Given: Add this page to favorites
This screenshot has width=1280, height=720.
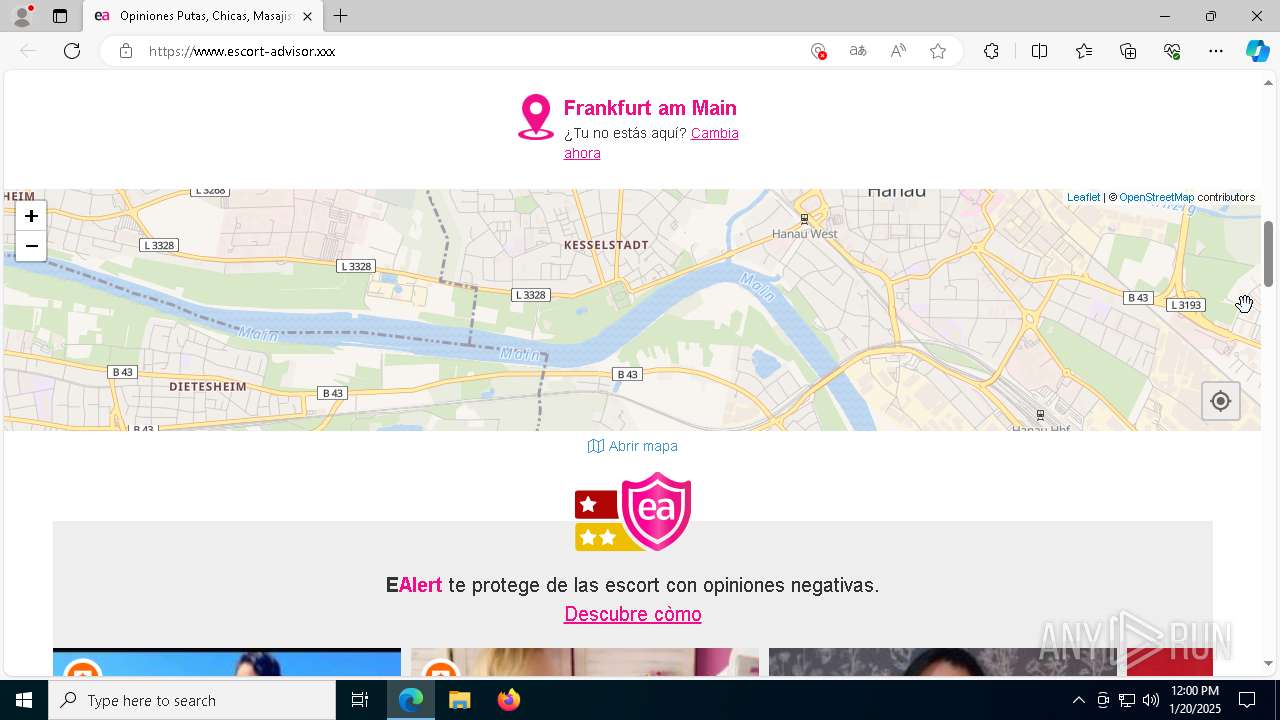Looking at the screenshot, I should coord(938,51).
